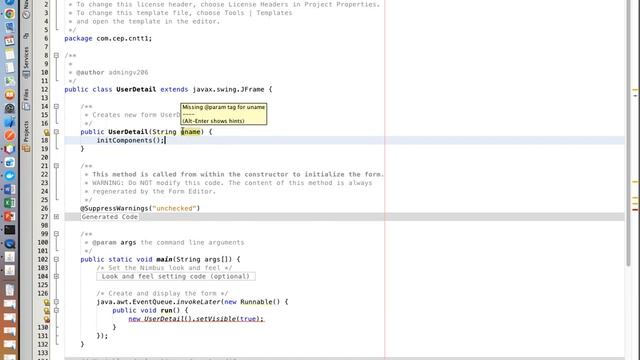Click 'javax.swing.JFrame' in the class declaration
This screenshot has width=640, height=360.
pos(228,89)
